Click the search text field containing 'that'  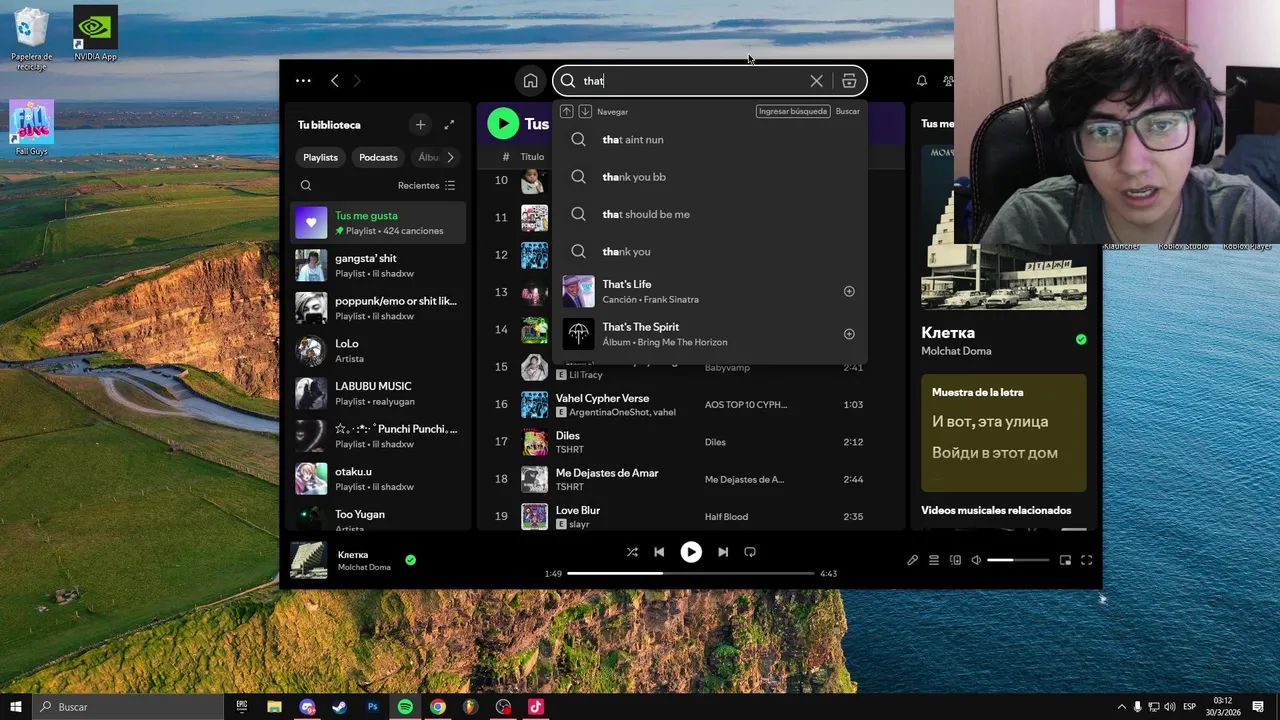[x=692, y=81]
